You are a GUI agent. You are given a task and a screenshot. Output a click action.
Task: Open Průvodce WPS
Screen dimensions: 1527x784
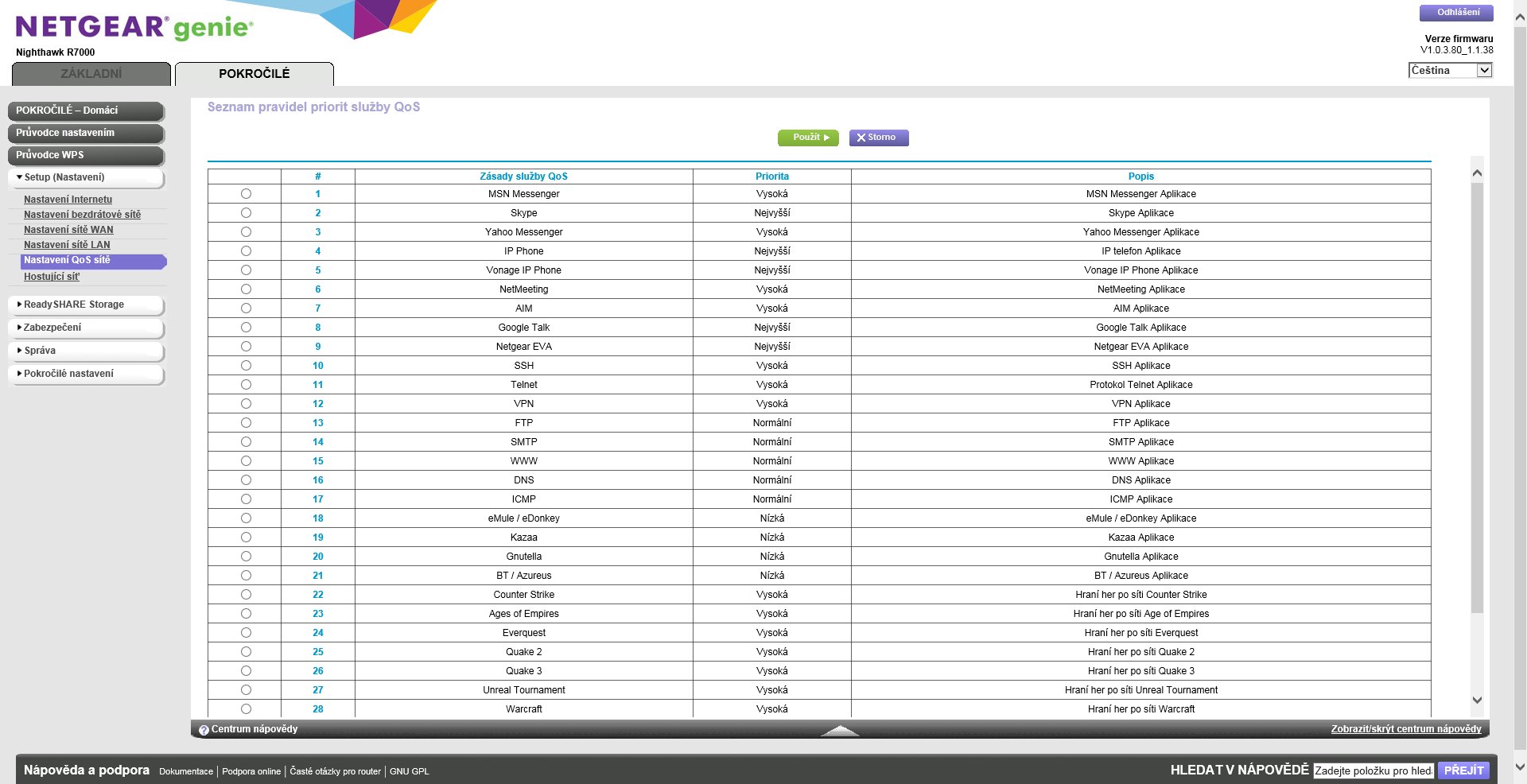87,155
